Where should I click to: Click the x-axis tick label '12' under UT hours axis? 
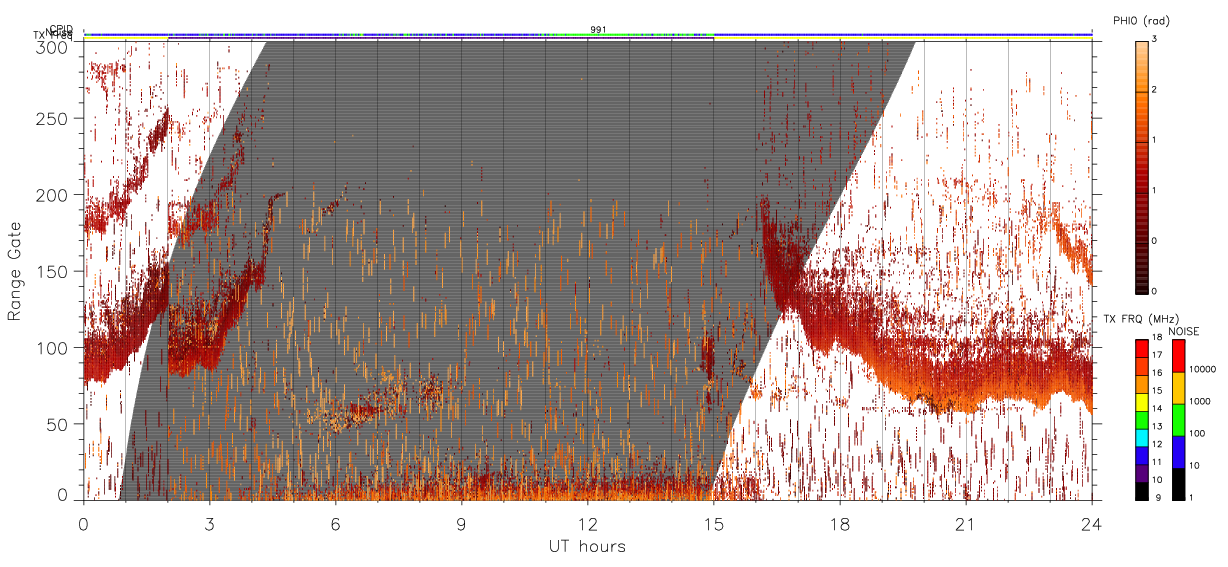(588, 523)
